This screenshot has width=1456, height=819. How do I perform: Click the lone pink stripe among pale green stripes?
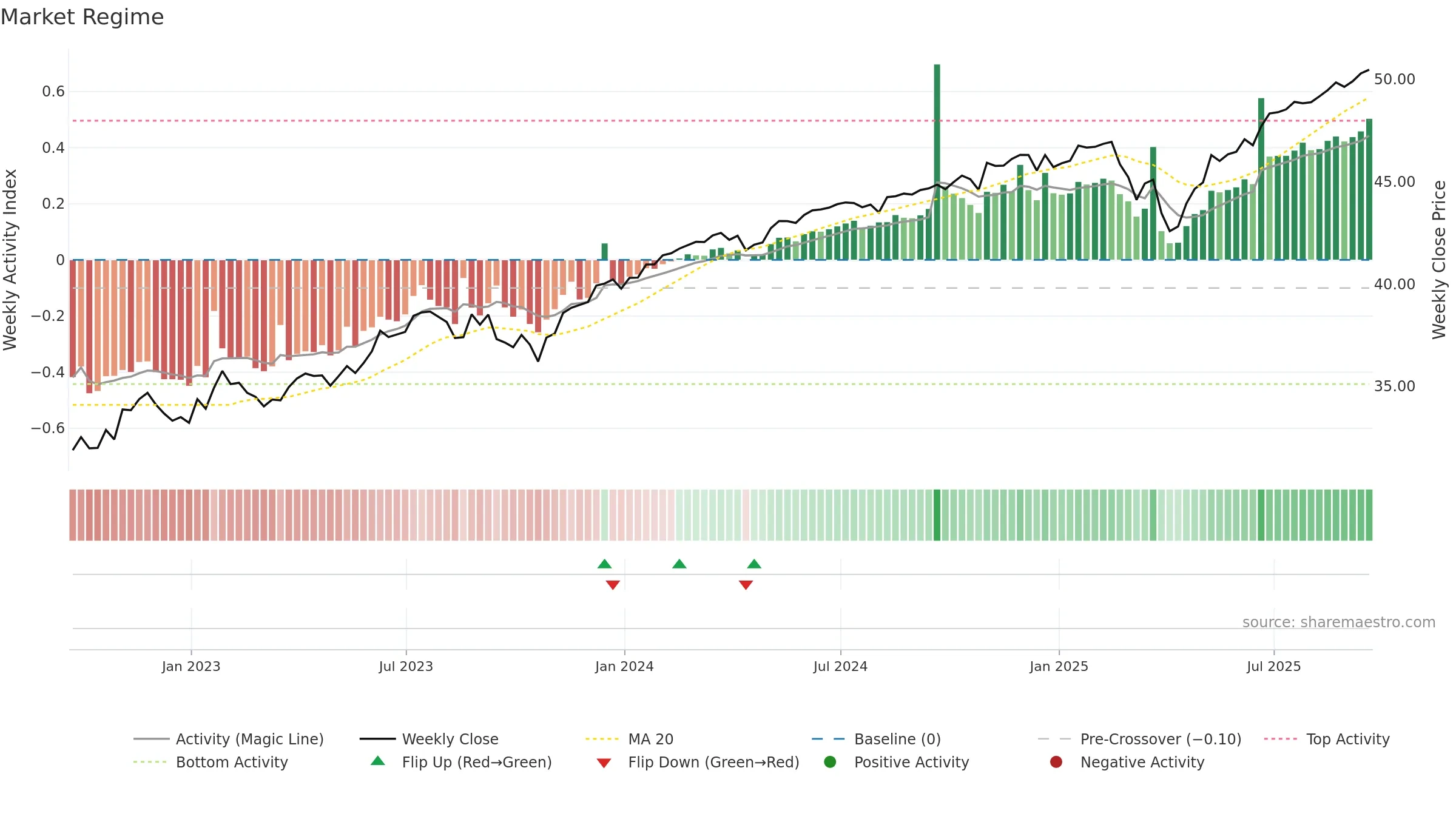pyautogui.click(x=746, y=515)
